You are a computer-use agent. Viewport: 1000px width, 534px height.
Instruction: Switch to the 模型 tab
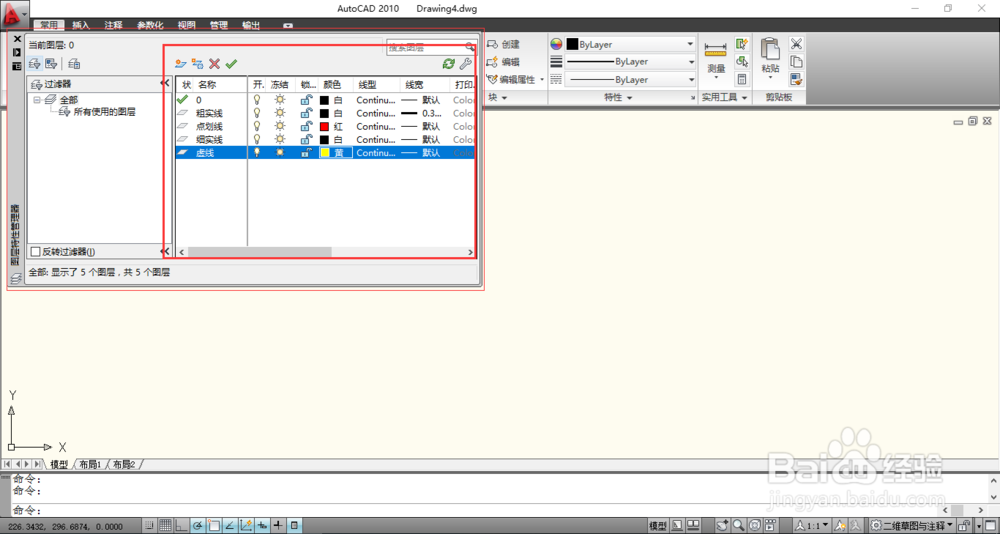click(59, 464)
